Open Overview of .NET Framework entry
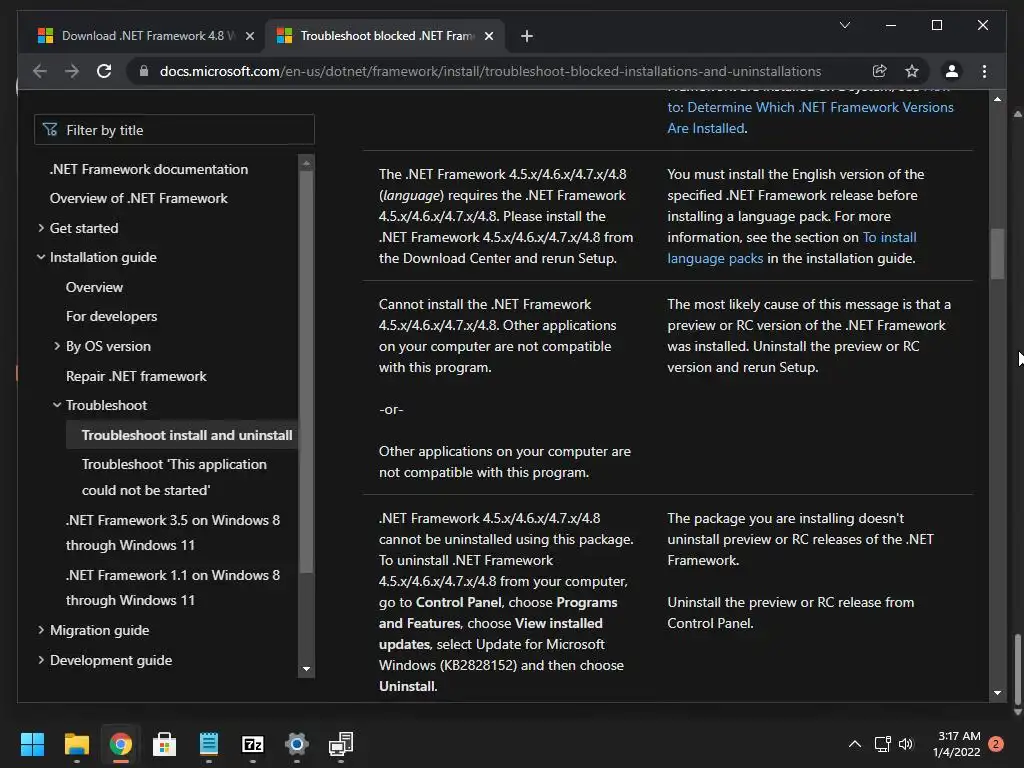This screenshot has width=1024, height=768. click(138, 199)
